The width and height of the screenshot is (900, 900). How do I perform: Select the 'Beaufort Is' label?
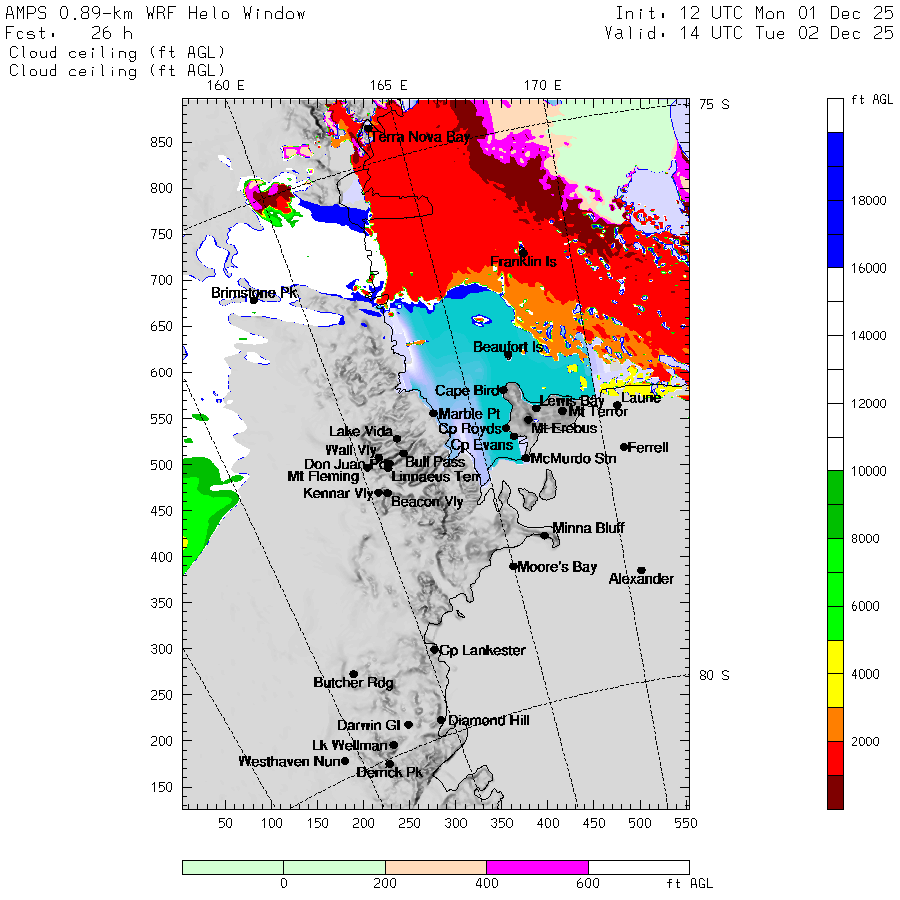508,347
